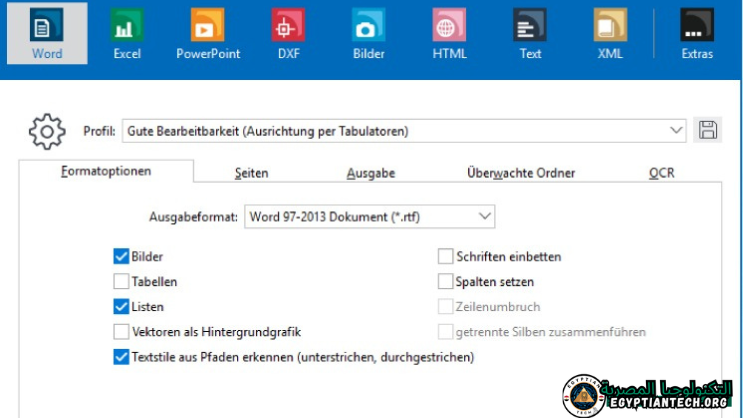This screenshot has width=743, height=418.
Task: Uncheck the Bilder checkbox
Action: [x=122, y=257]
